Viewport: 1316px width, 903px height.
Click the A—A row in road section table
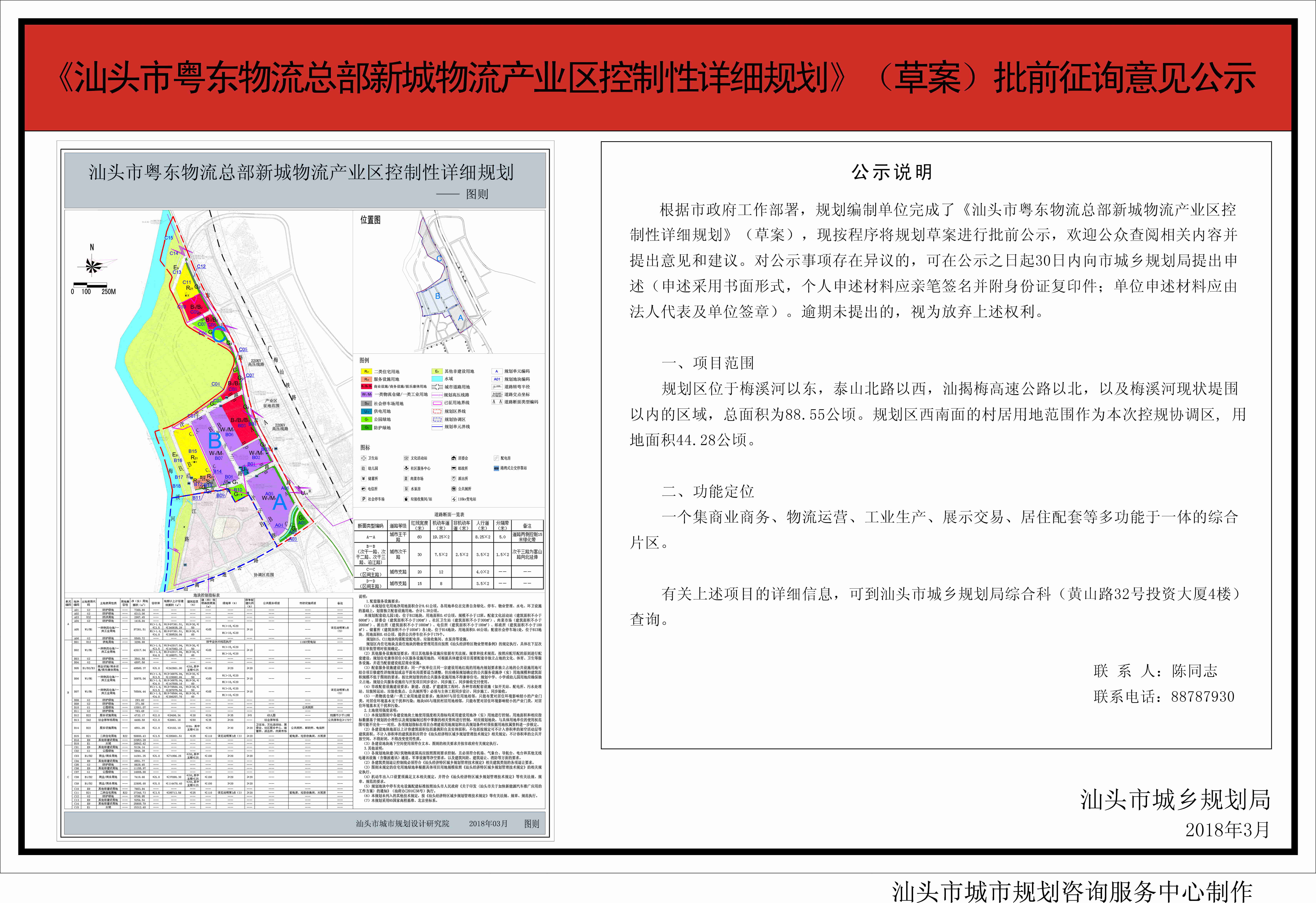click(449, 537)
